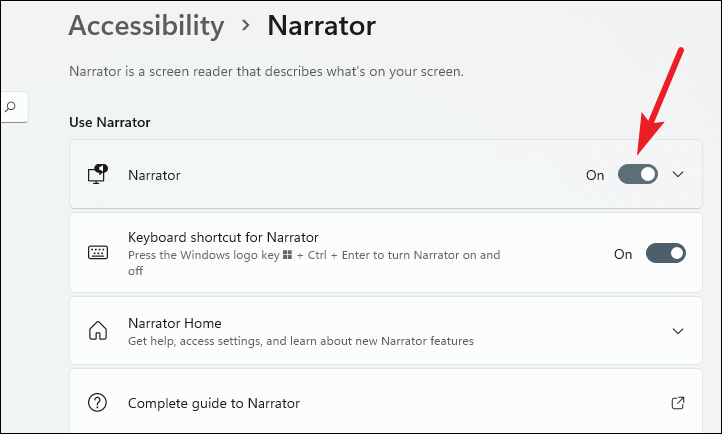Click Keyboard shortcut for Narrator label
This screenshot has height=434, width=722.
pyautogui.click(x=223, y=237)
